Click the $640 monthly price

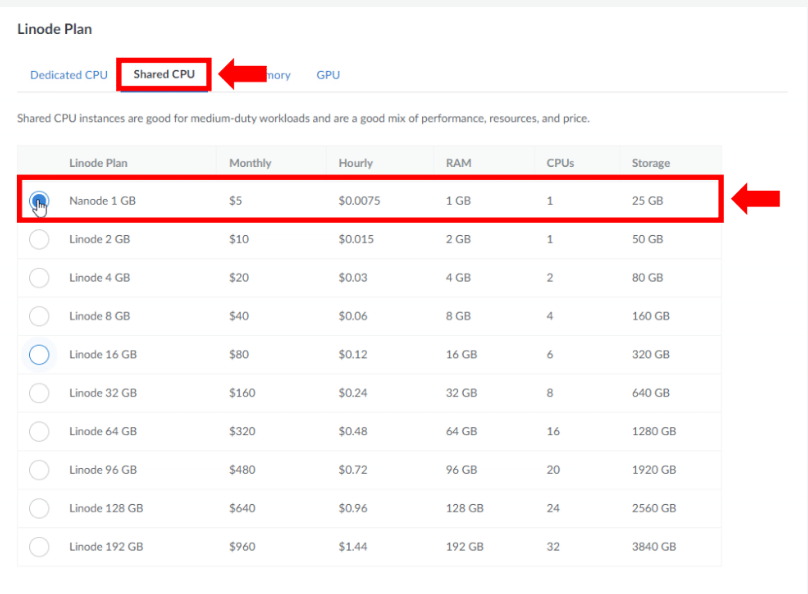coord(242,508)
